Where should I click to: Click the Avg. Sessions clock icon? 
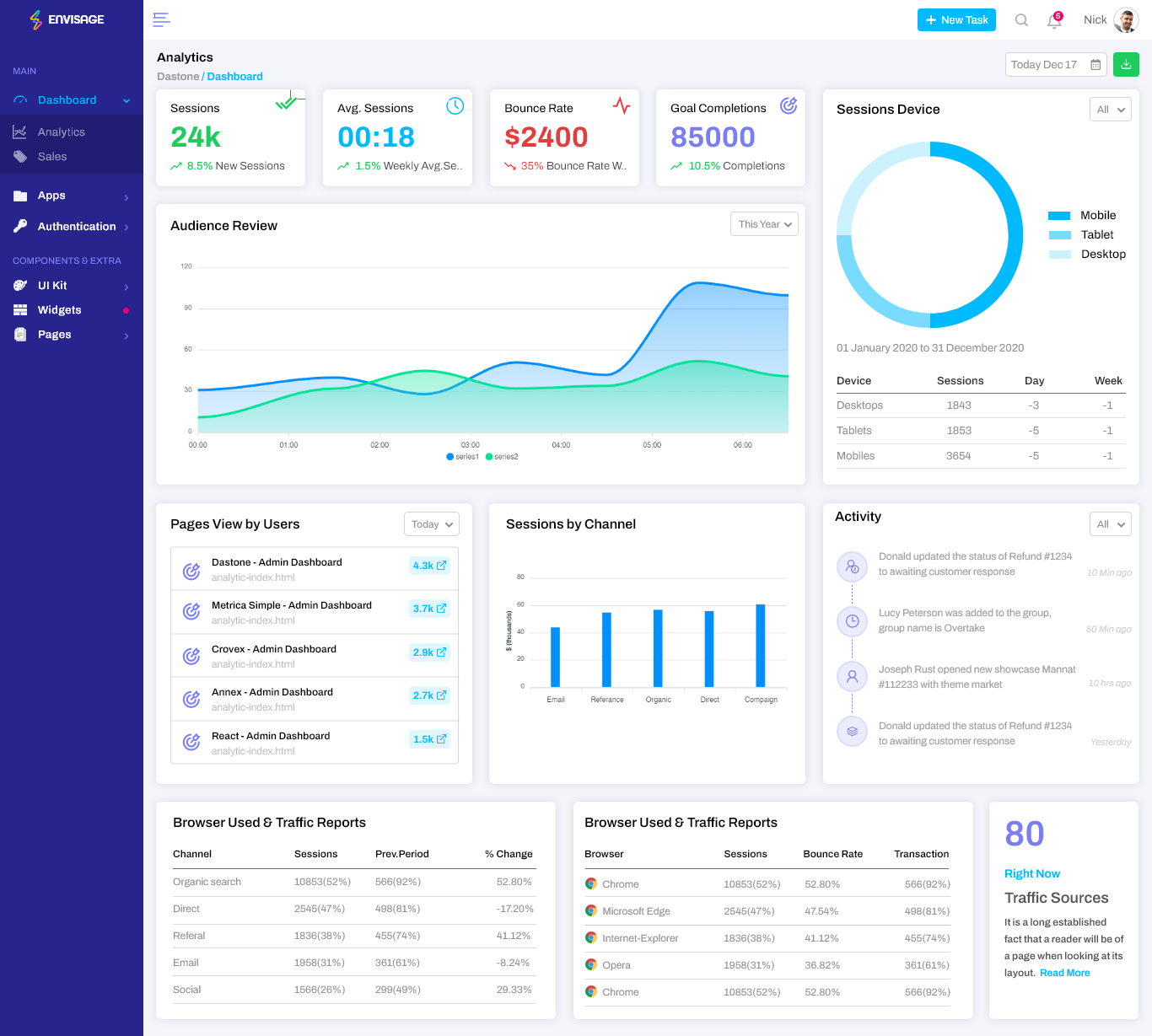[x=455, y=106]
